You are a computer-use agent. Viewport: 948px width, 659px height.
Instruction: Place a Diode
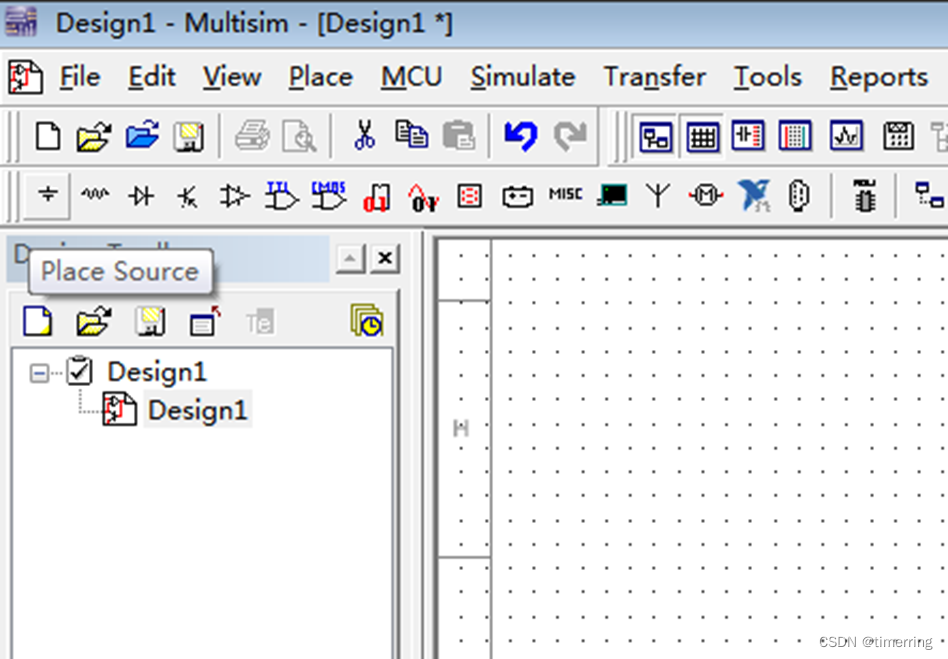click(x=141, y=195)
